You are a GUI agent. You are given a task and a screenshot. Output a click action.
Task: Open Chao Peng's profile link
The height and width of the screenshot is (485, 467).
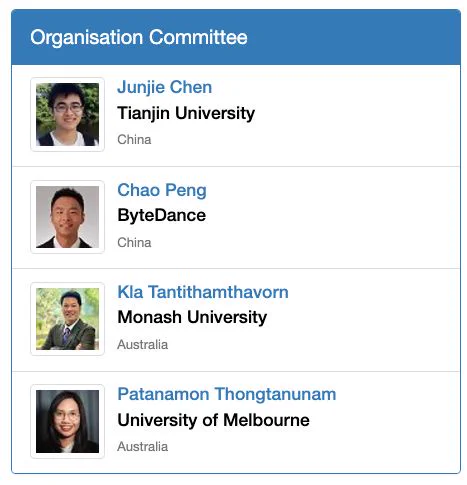(162, 190)
